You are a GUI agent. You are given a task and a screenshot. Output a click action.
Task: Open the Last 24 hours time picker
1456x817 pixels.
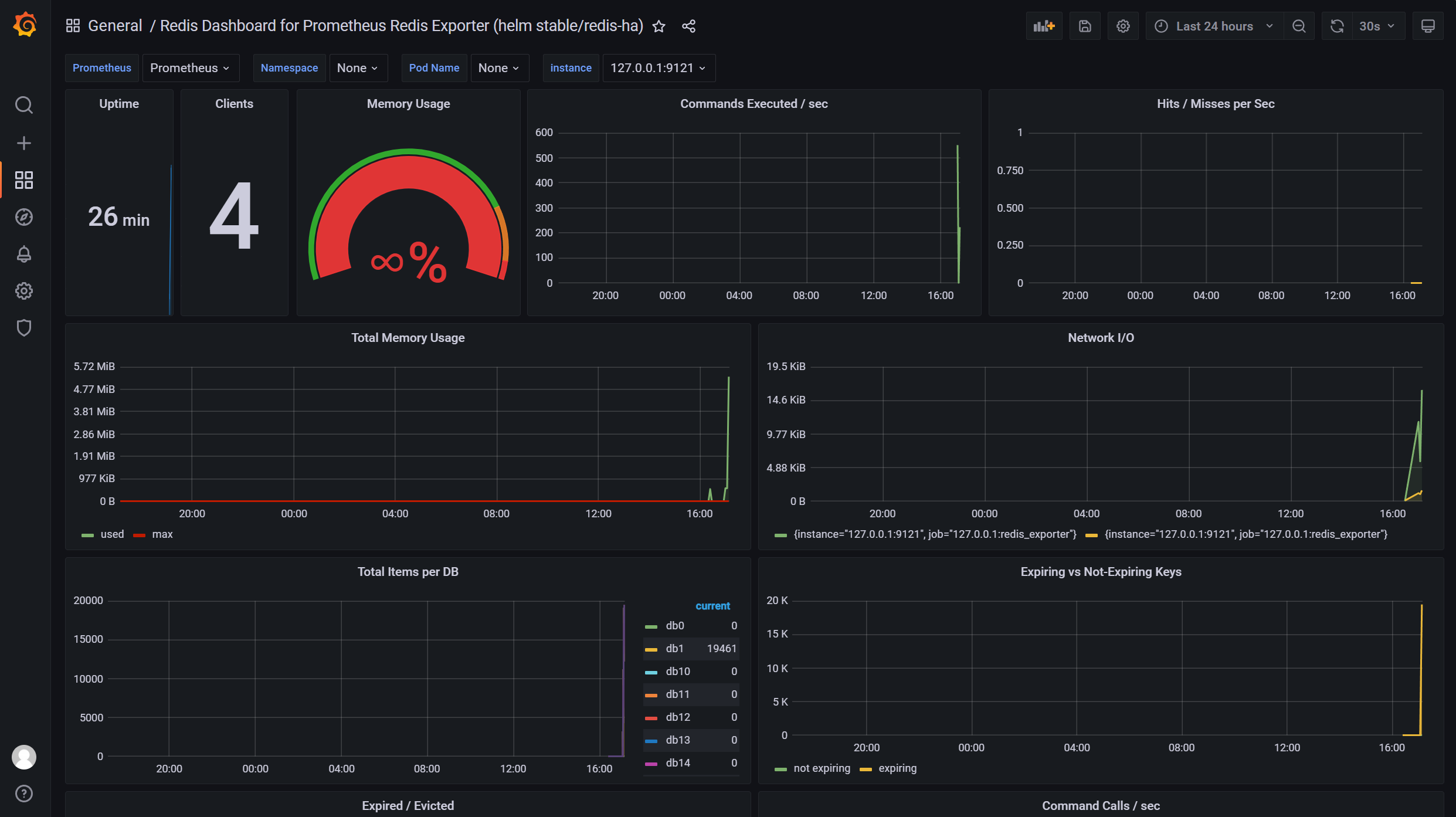click(1214, 26)
